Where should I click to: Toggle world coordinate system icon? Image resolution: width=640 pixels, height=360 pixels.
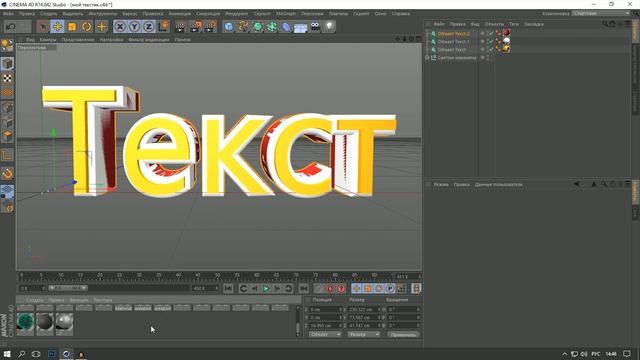[x=163, y=27]
